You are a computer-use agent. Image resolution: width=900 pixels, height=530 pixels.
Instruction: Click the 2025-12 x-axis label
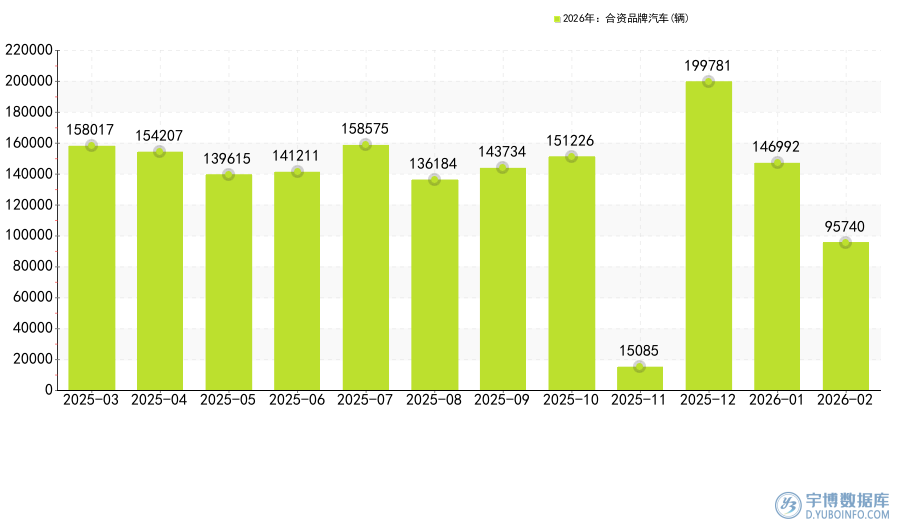click(708, 400)
